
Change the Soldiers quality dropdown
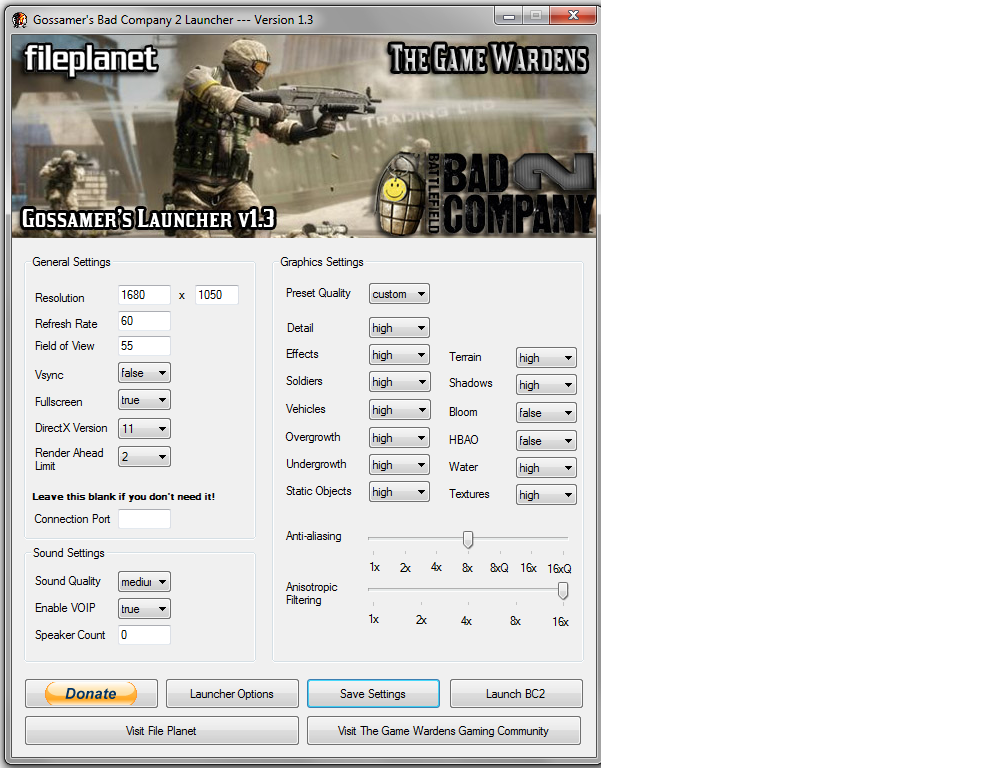399,382
